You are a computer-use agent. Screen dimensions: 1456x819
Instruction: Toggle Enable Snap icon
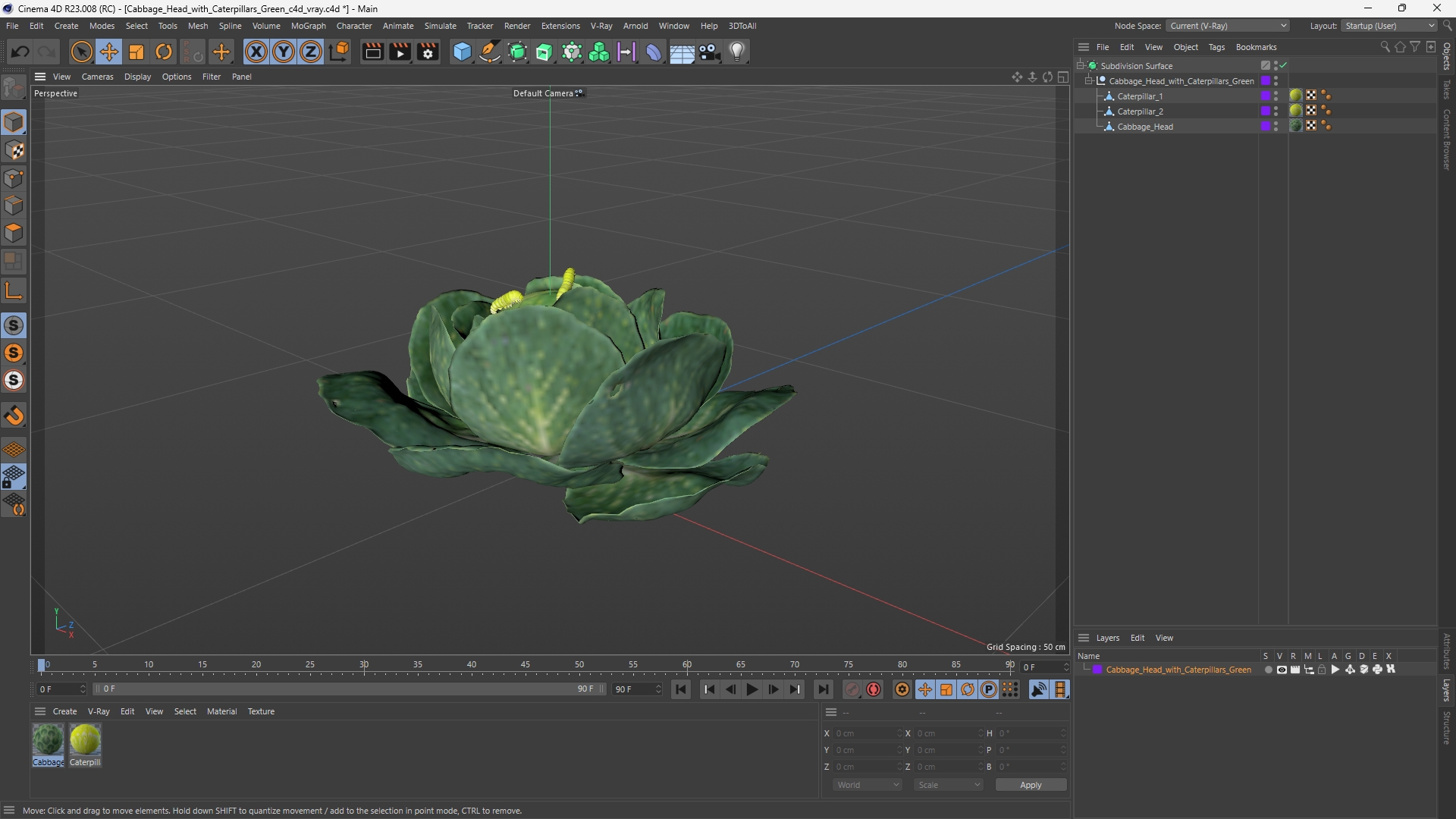14,325
